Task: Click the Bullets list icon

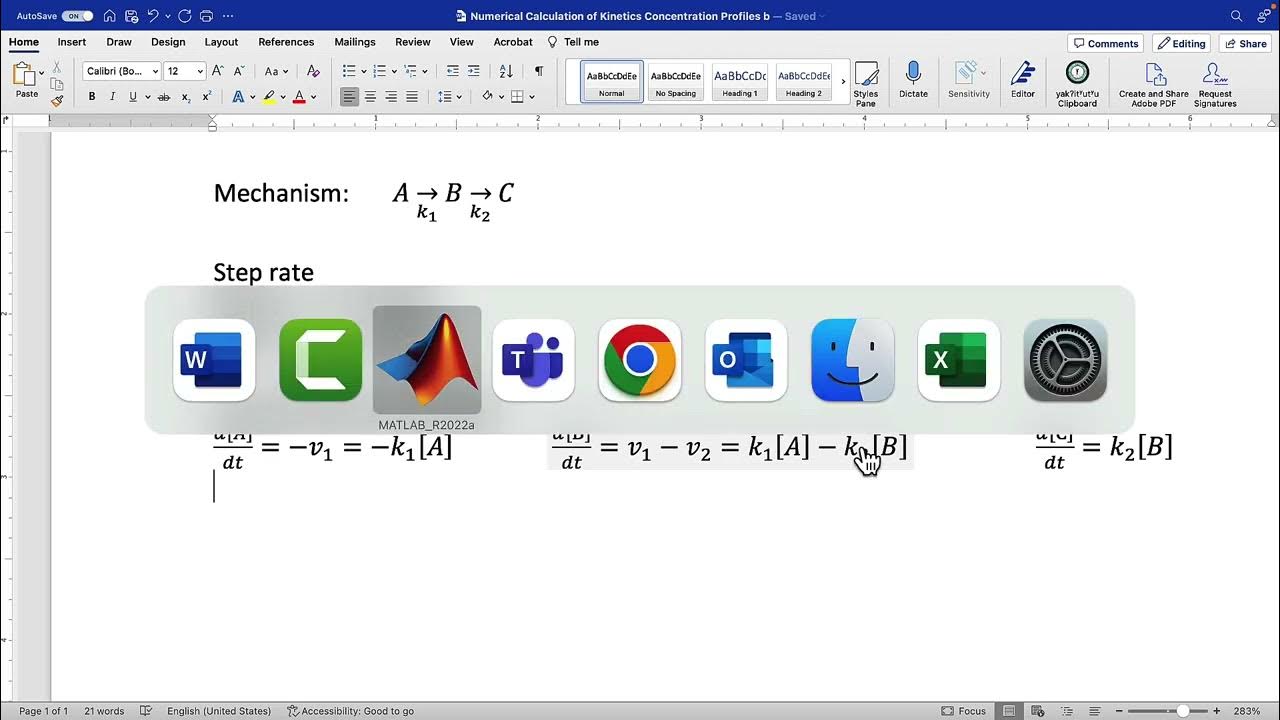Action: point(349,71)
